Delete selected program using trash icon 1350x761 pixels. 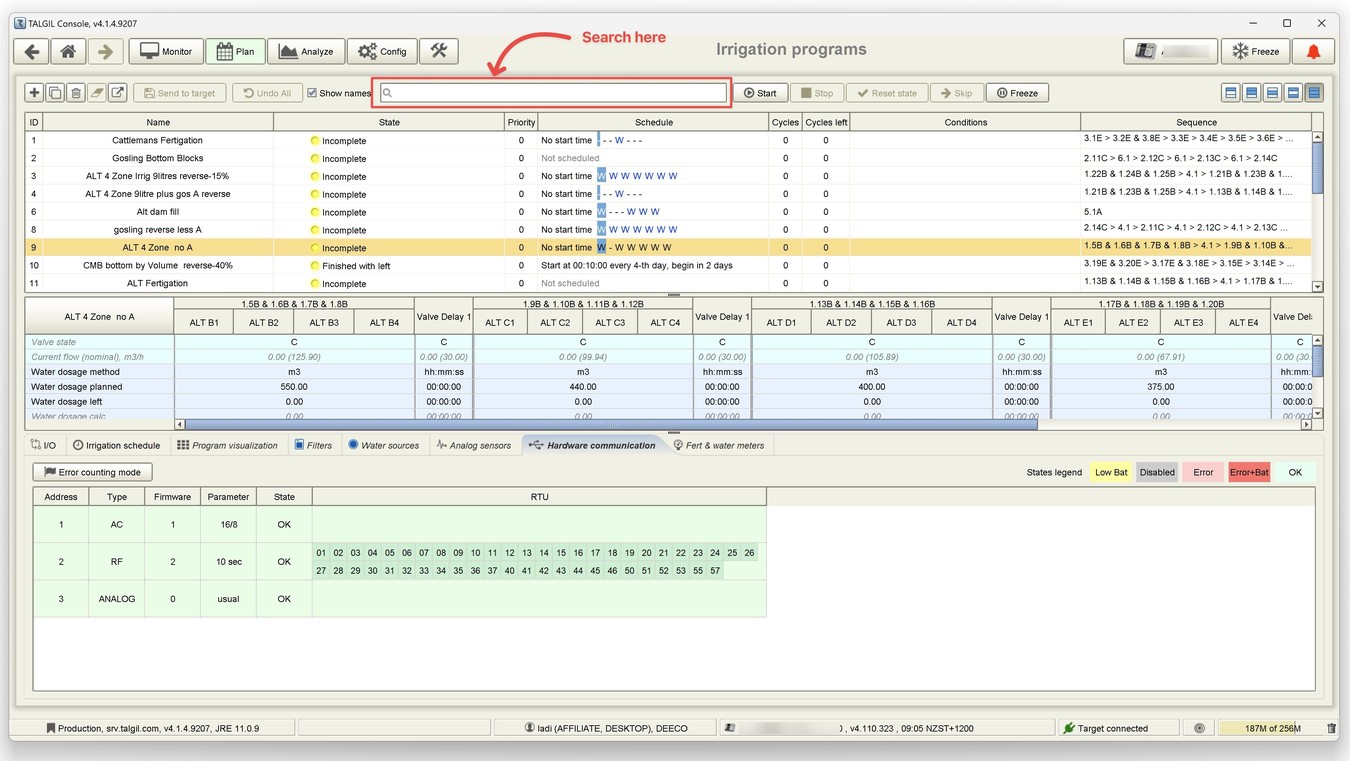76,93
